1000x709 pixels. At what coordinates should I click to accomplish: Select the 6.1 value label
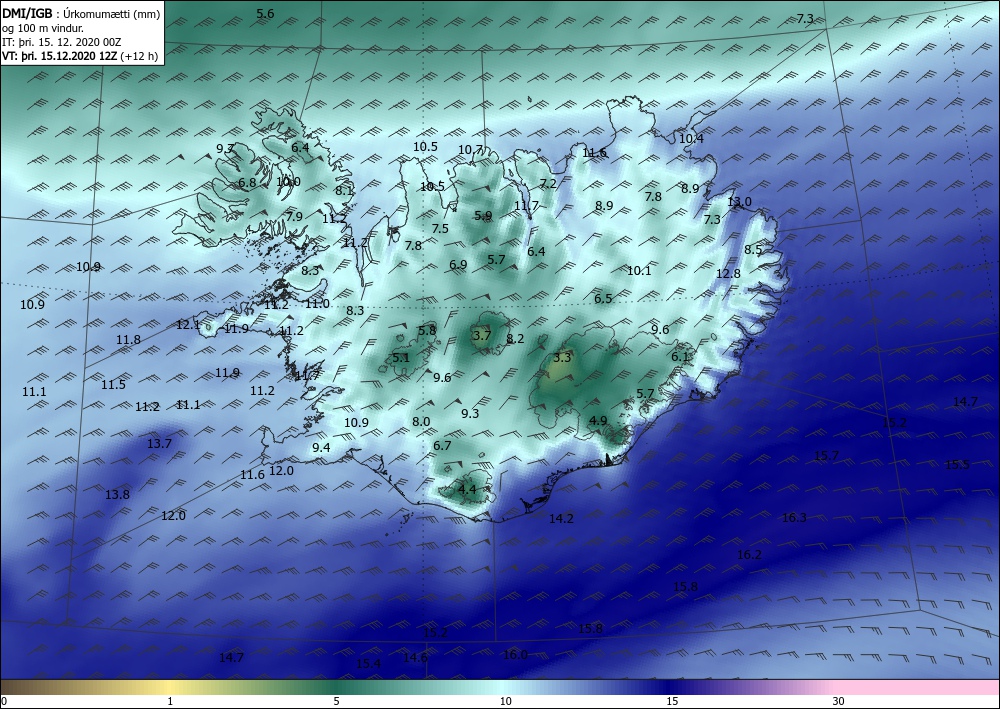(680, 356)
